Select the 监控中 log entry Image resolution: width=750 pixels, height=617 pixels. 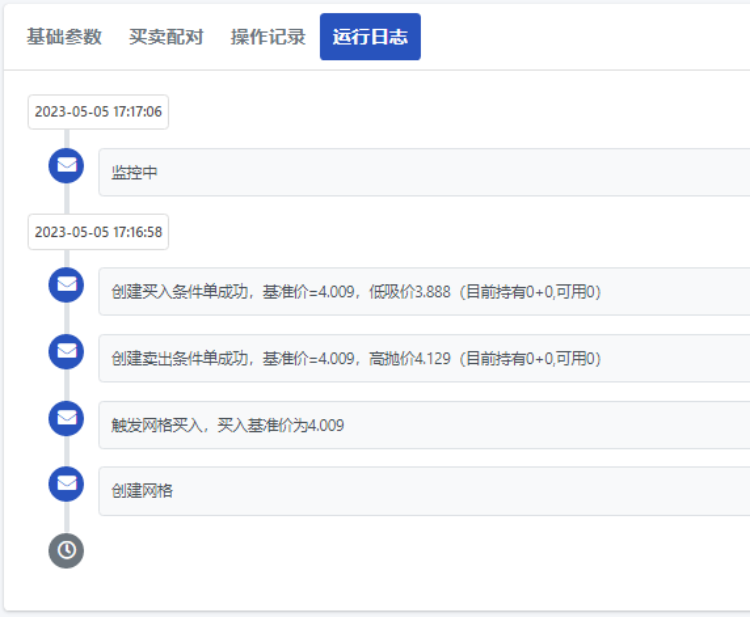point(424,172)
